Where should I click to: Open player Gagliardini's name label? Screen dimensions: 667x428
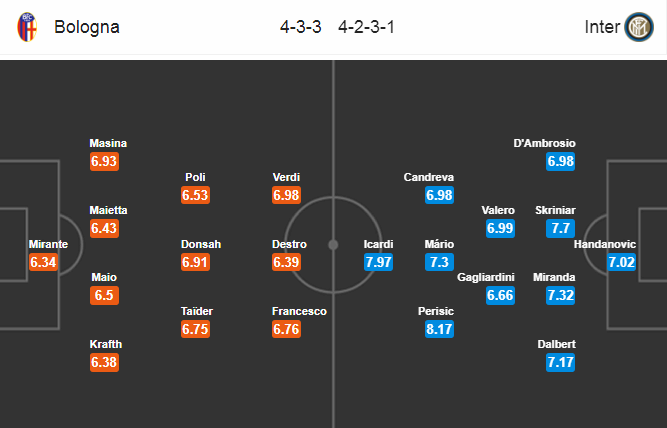point(486,277)
